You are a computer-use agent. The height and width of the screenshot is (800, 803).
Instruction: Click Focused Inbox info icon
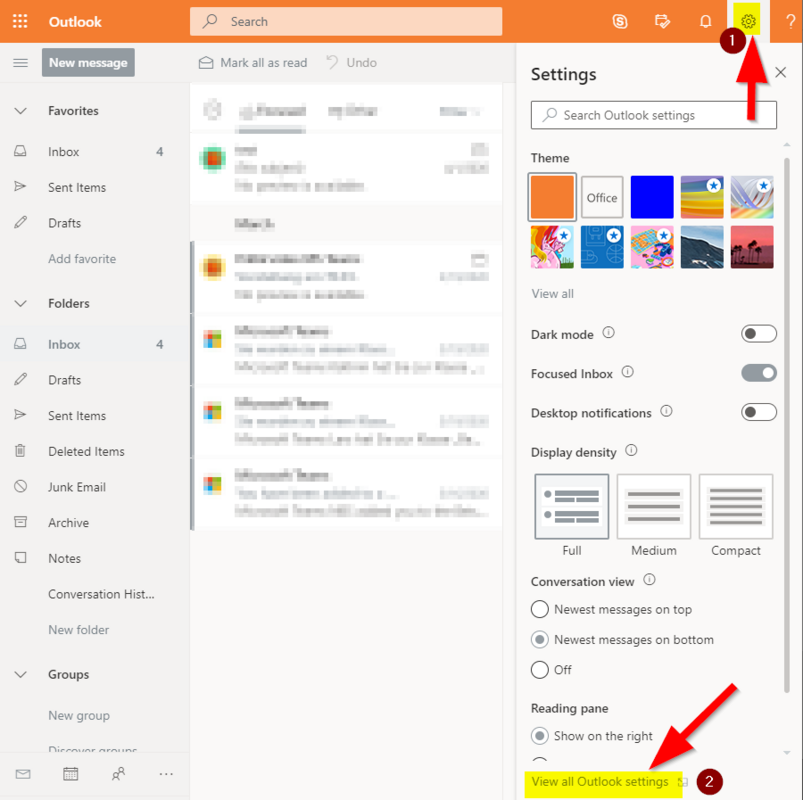pos(627,372)
